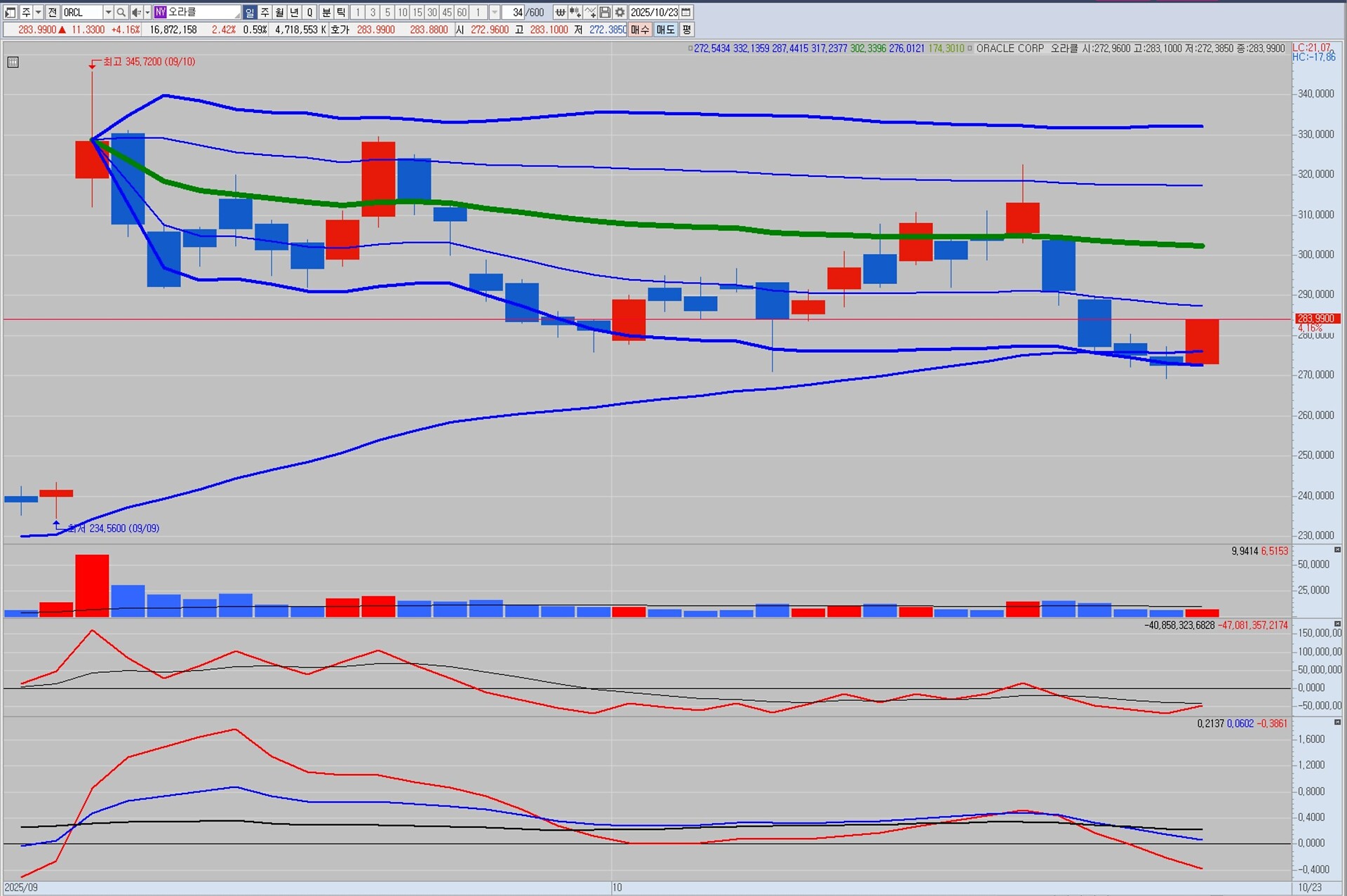Click the 매도 sell button
Image resolution: width=1347 pixels, height=896 pixels.
coord(665,29)
